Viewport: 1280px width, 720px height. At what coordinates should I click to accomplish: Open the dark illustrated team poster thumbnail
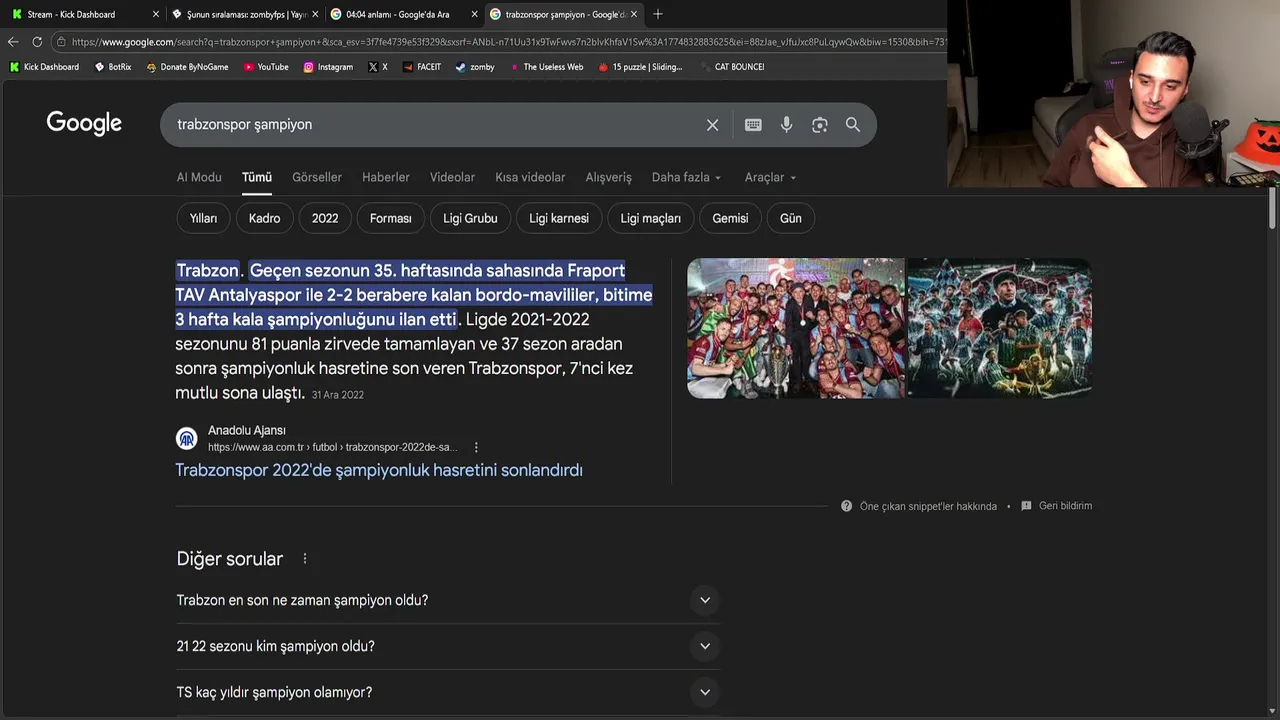[x=999, y=328]
